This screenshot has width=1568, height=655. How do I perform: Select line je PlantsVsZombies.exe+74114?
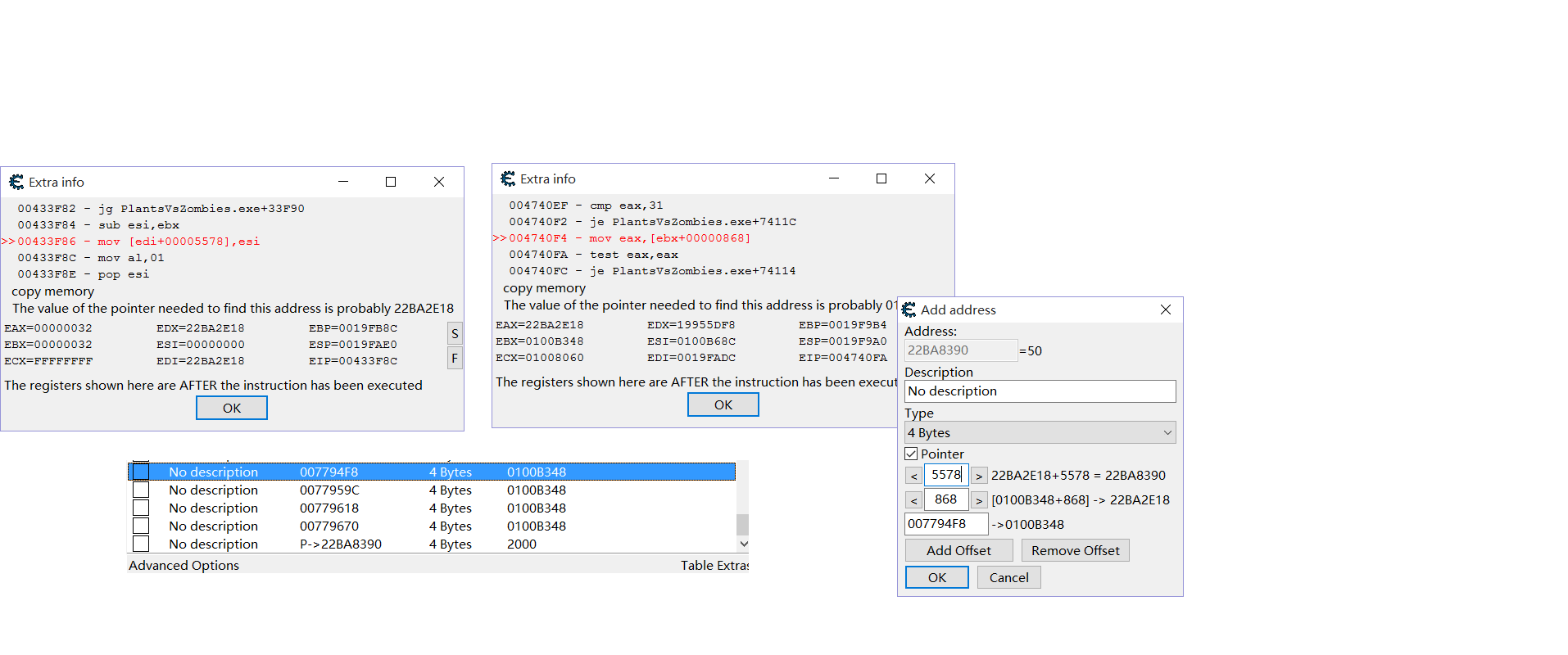(x=653, y=271)
